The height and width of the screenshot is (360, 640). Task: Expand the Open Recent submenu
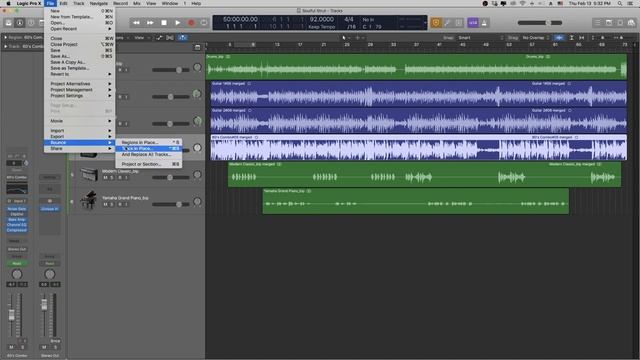click(80, 29)
